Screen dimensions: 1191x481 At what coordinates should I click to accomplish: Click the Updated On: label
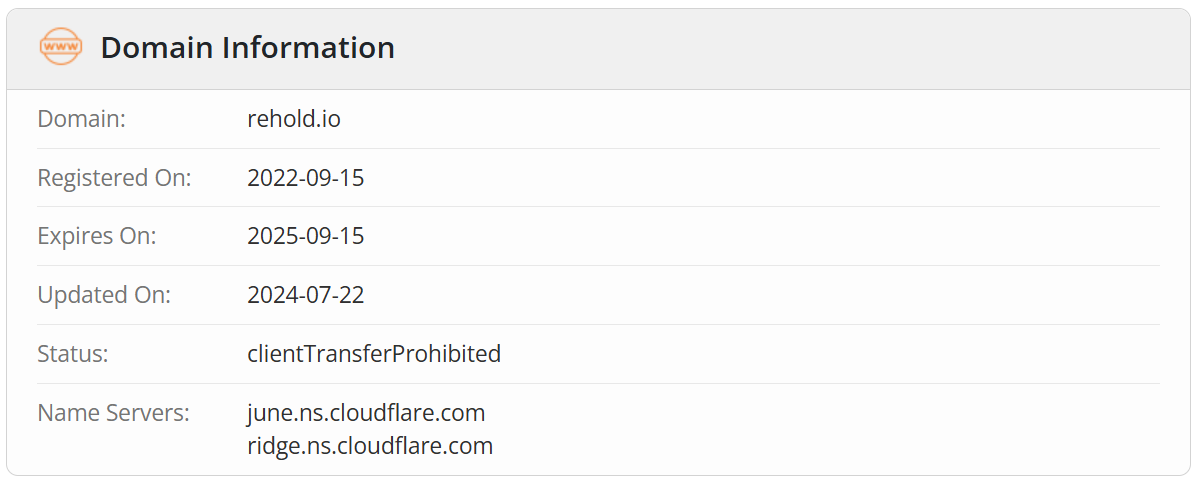pos(104,295)
